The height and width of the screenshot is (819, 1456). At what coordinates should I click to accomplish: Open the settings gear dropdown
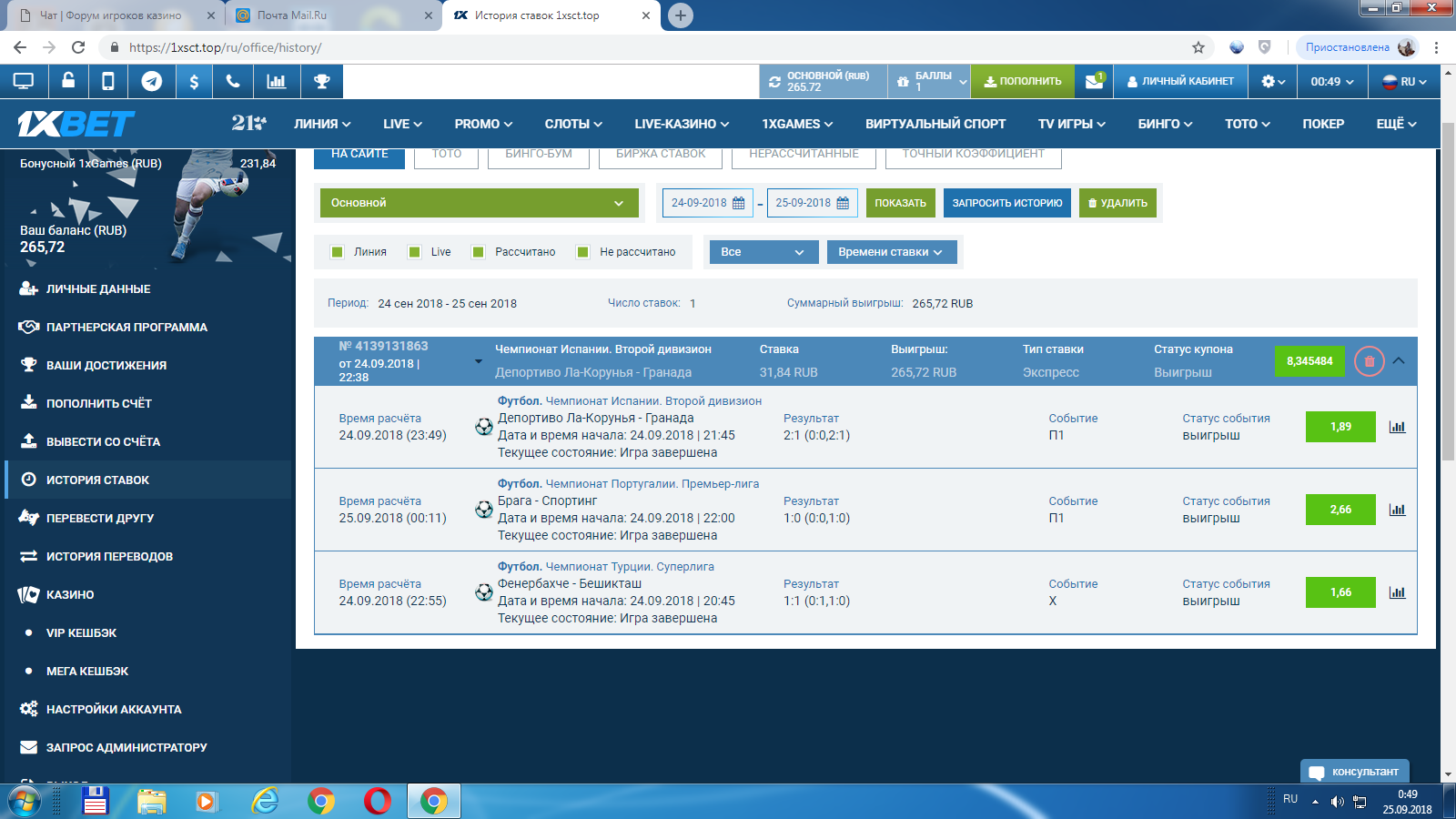point(1273,81)
